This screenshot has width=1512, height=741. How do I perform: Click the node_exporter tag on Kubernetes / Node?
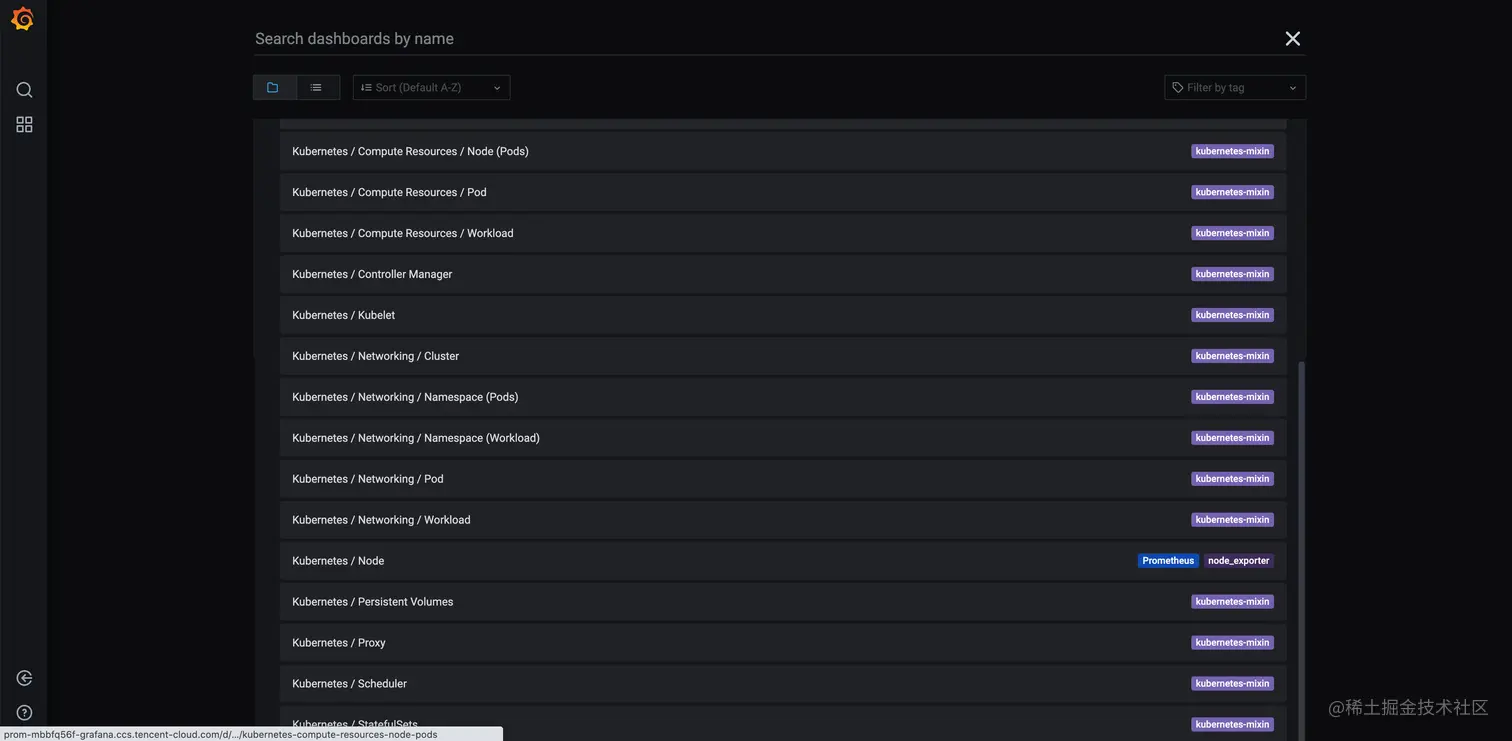(x=1239, y=561)
